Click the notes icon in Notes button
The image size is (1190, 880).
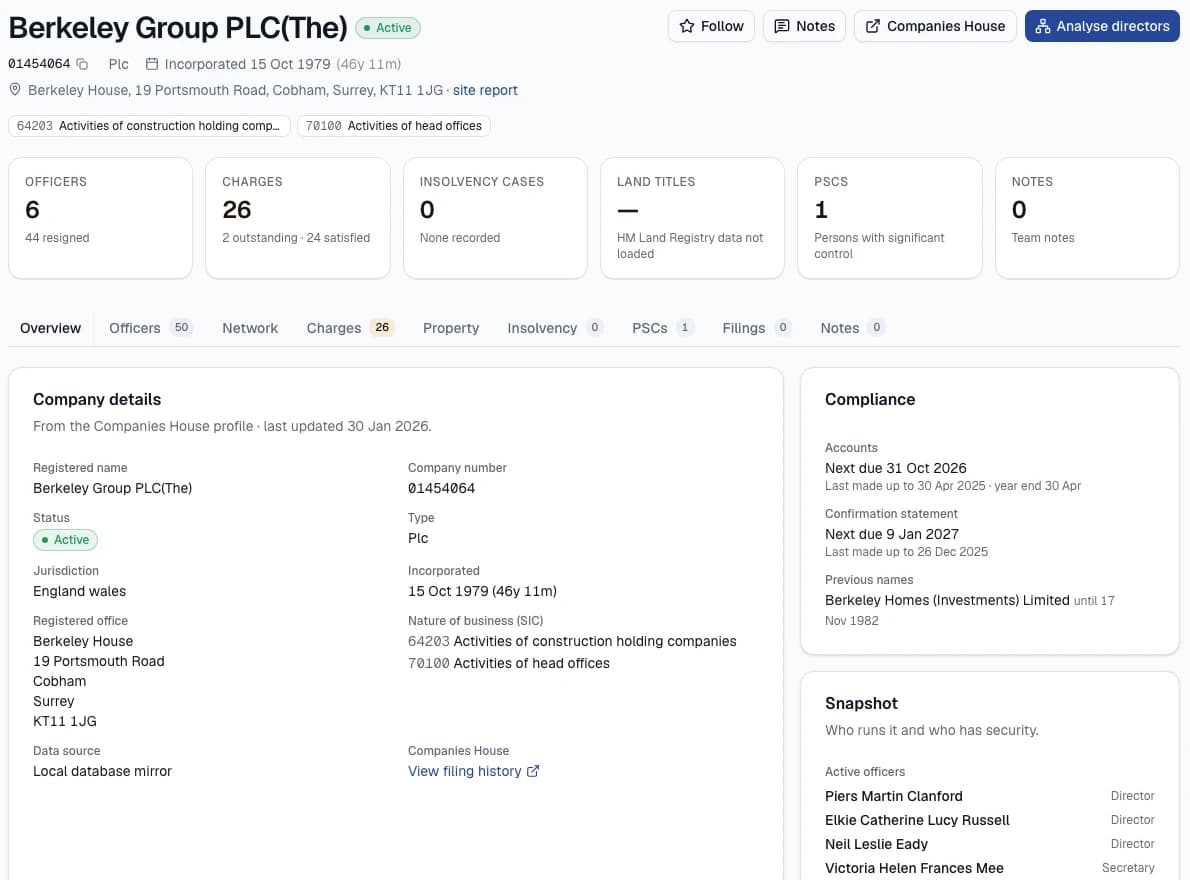781,27
